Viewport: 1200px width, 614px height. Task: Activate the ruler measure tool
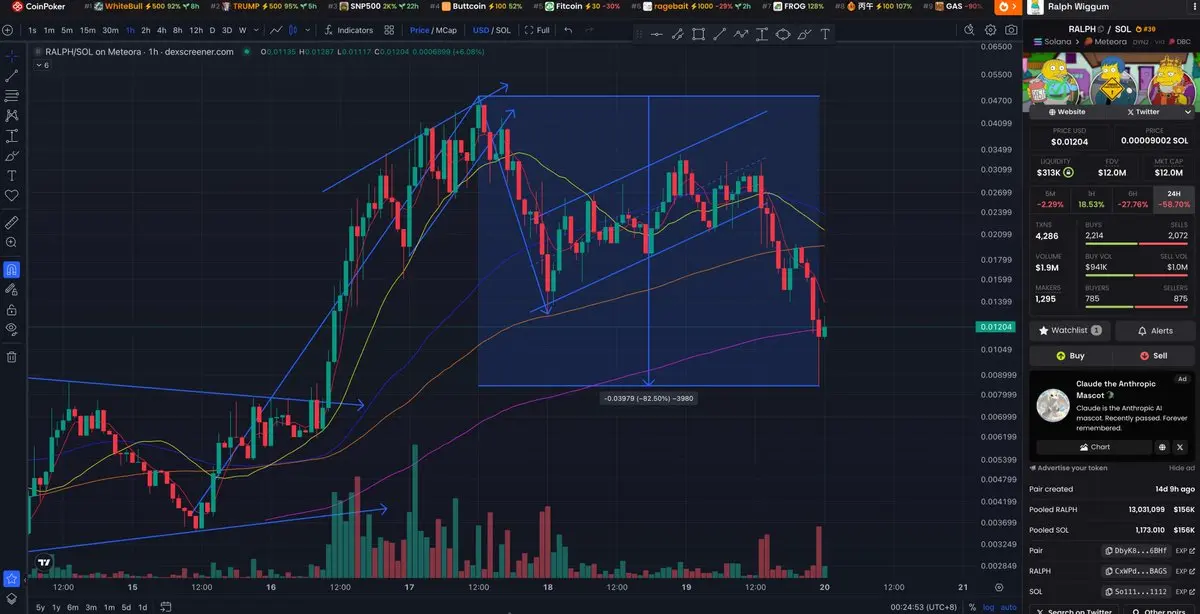click(x=11, y=222)
